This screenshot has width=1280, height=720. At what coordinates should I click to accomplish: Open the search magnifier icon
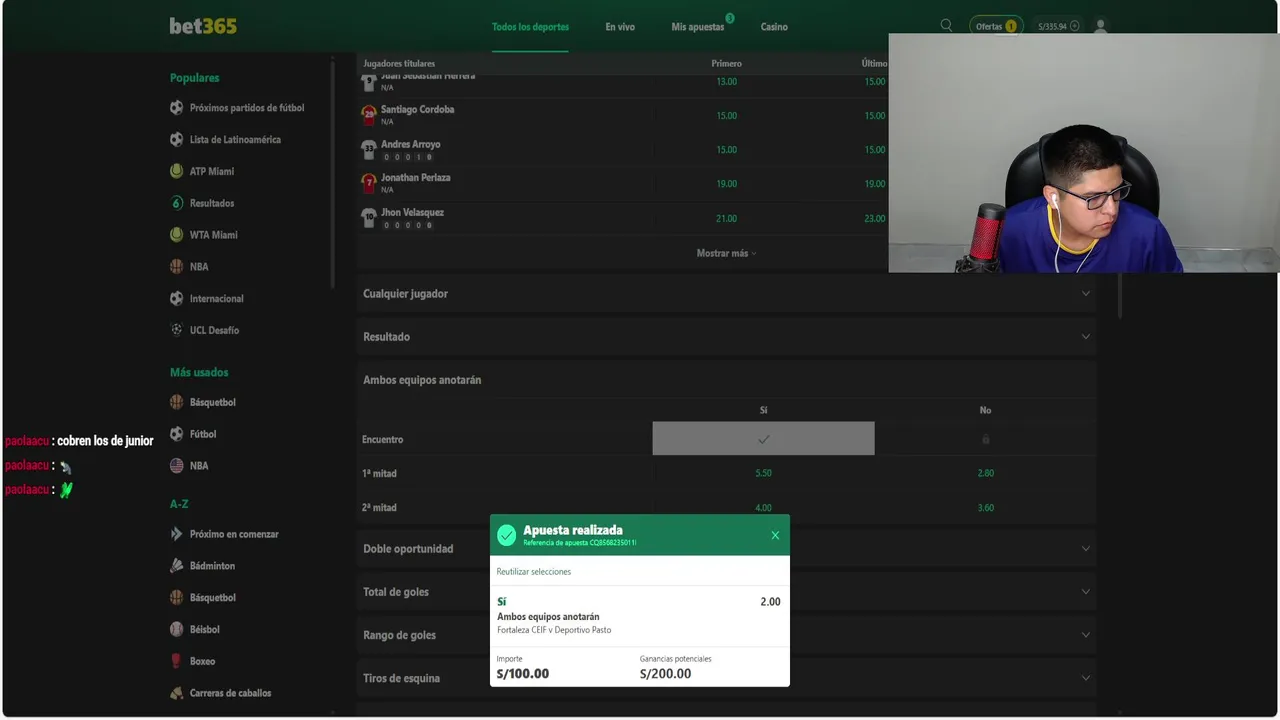pyautogui.click(x=946, y=25)
